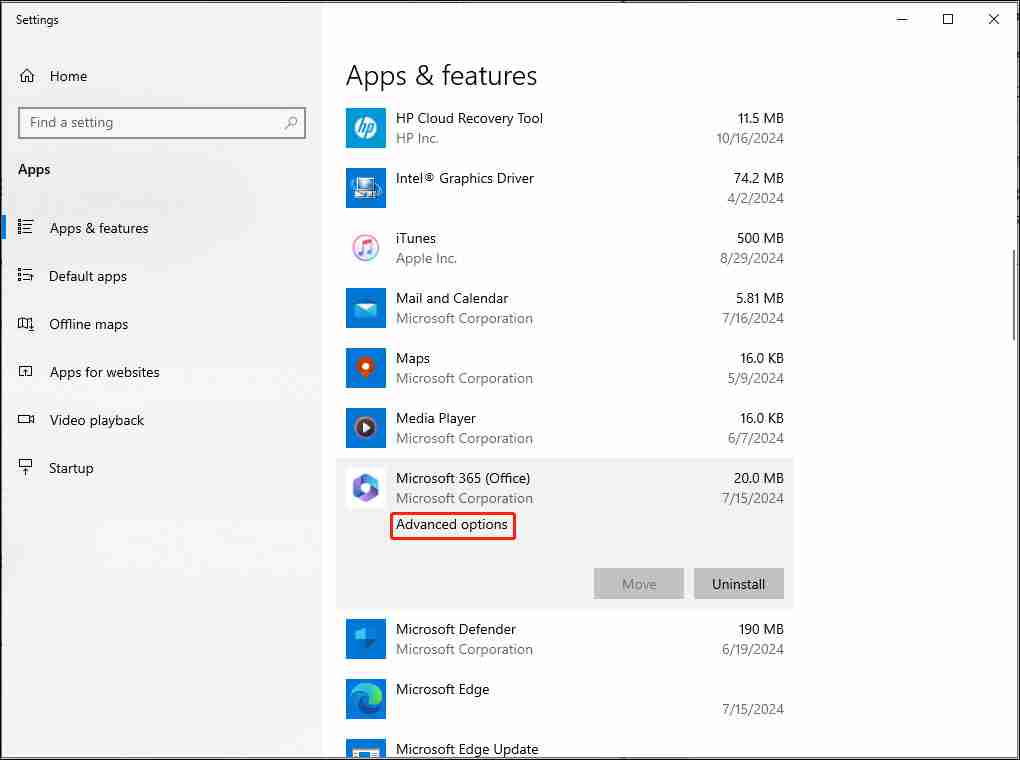Select the Microsoft Edge Update entry name
The image size is (1020, 760).
click(467, 749)
